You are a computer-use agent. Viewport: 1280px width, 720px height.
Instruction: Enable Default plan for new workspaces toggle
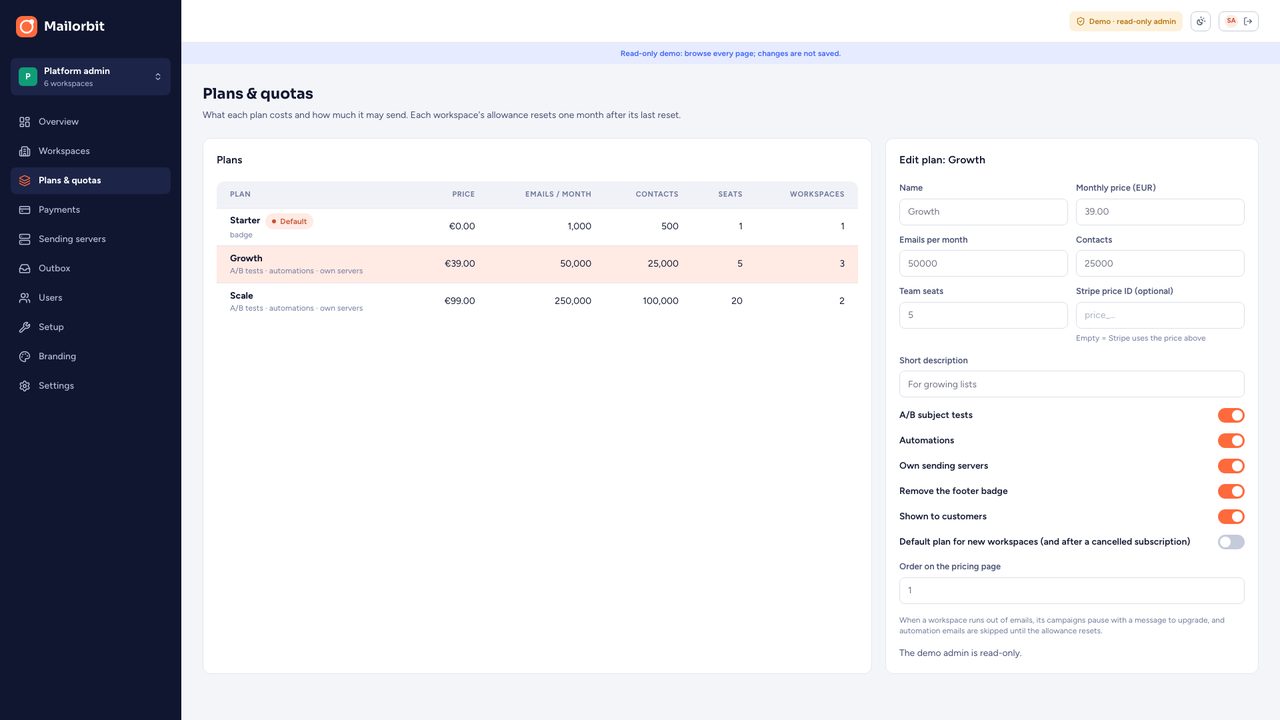1231,542
